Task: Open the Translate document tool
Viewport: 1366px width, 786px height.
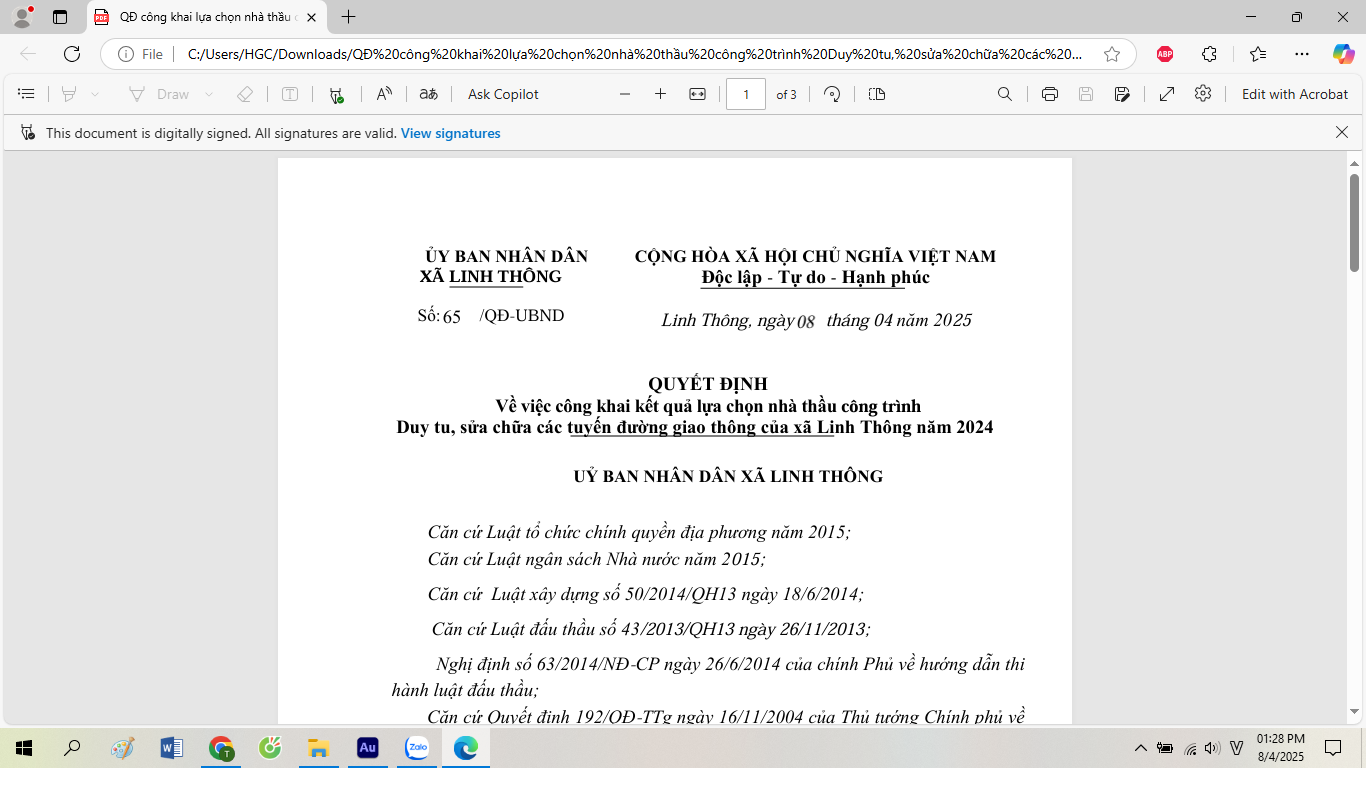Action: [x=429, y=94]
